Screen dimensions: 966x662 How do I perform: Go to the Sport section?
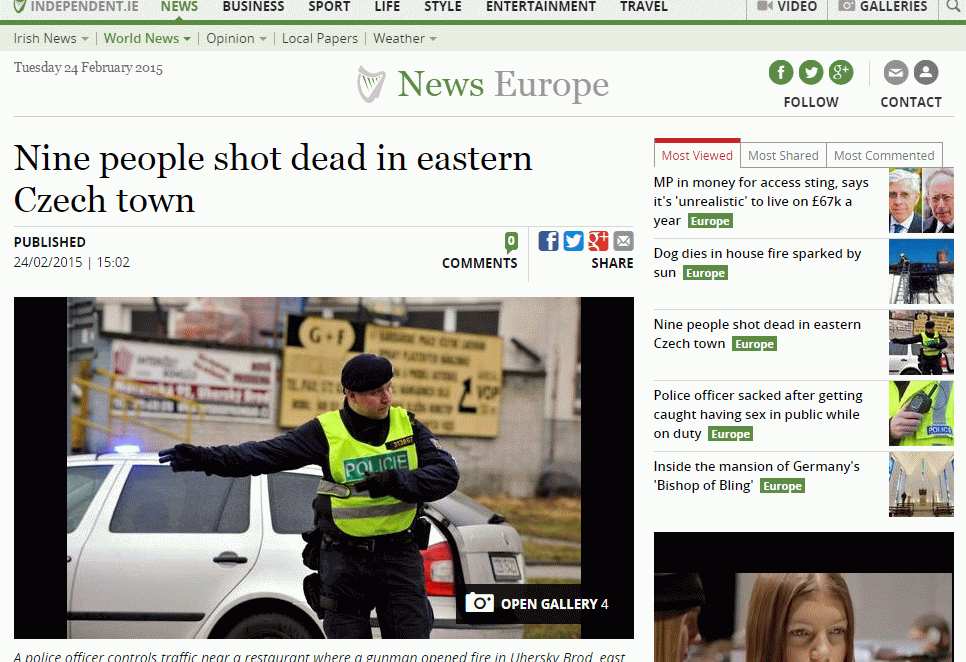329,7
